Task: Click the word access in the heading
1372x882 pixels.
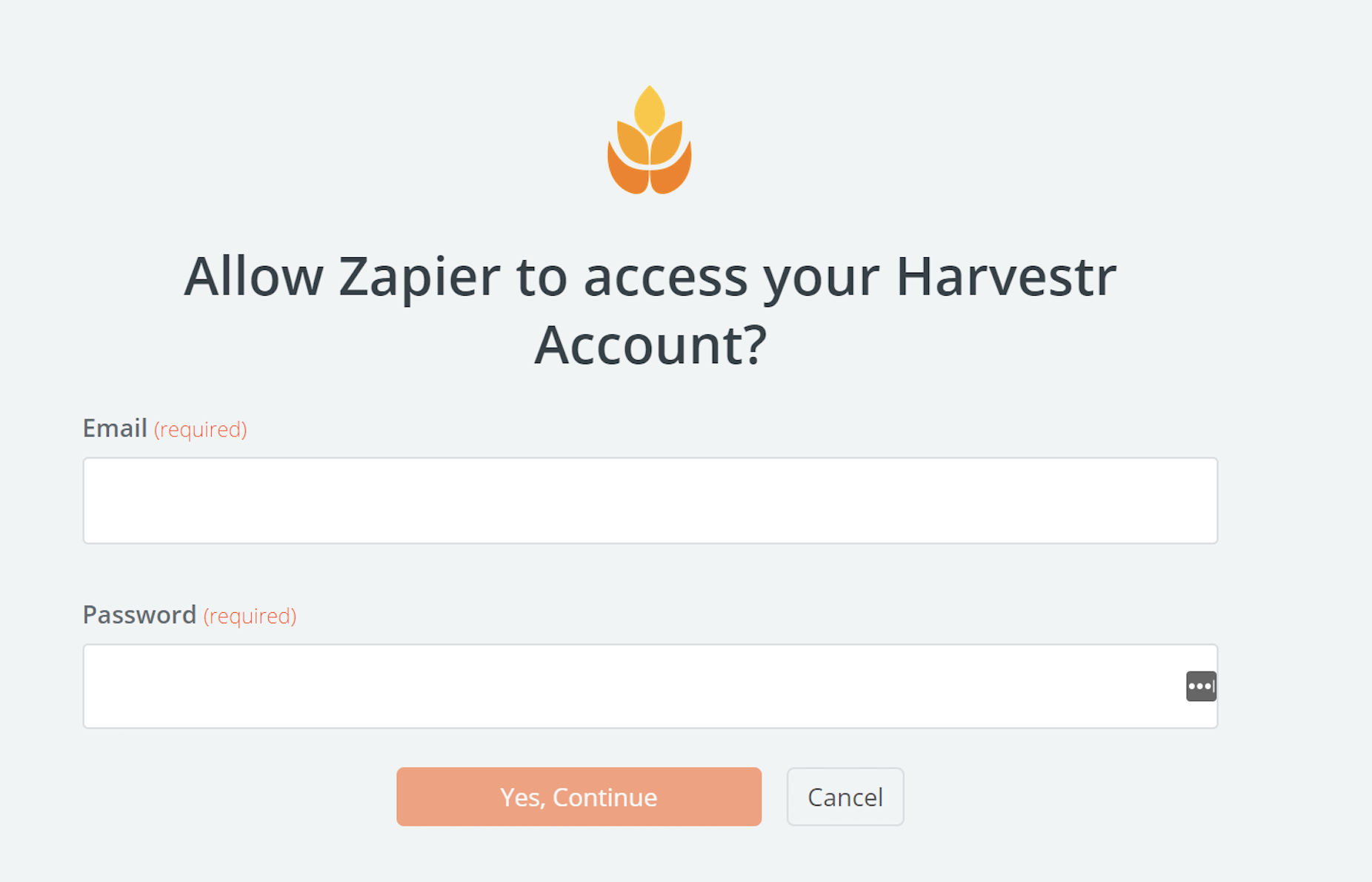Action: pyautogui.click(x=665, y=279)
